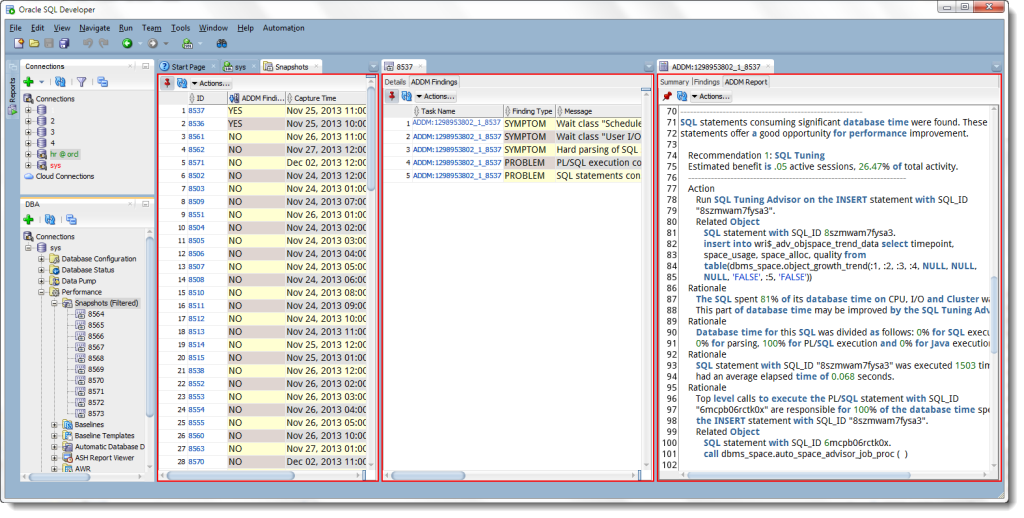The image size is (1024, 518).
Task: Open the Tools menu
Action: tap(180, 28)
